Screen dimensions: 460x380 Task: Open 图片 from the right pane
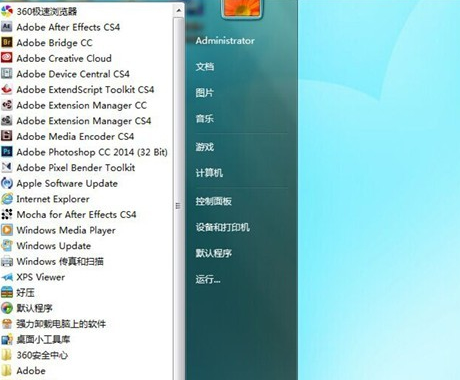[x=205, y=92]
